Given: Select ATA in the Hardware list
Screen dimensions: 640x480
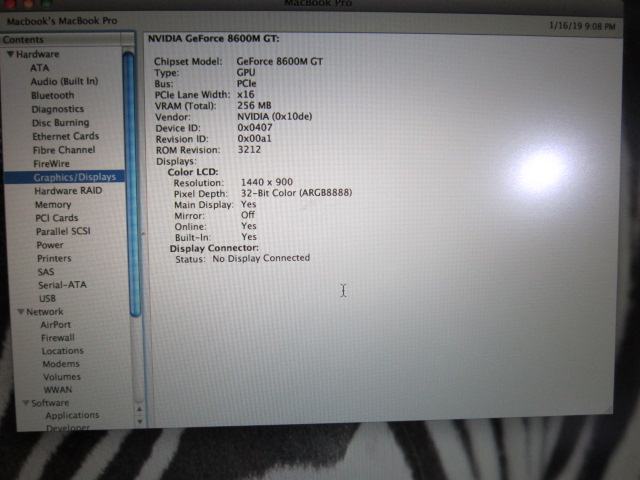Looking at the screenshot, I should [40, 68].
